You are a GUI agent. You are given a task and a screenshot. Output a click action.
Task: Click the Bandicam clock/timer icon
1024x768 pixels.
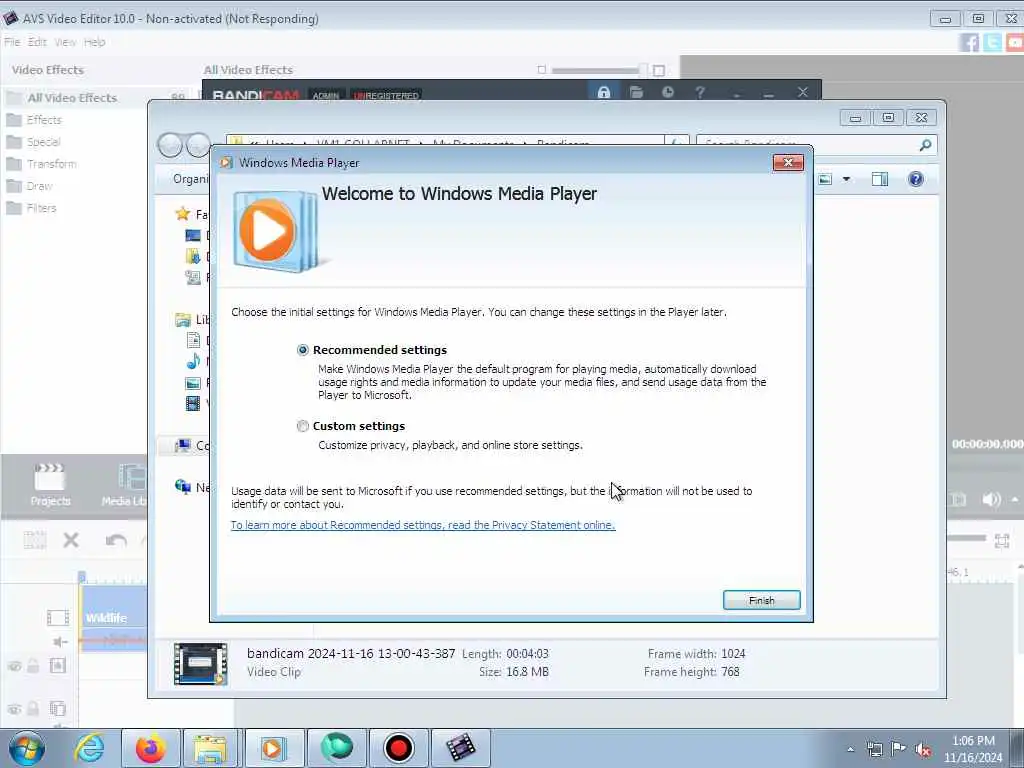pyautogui.click(x=667, y=92)
